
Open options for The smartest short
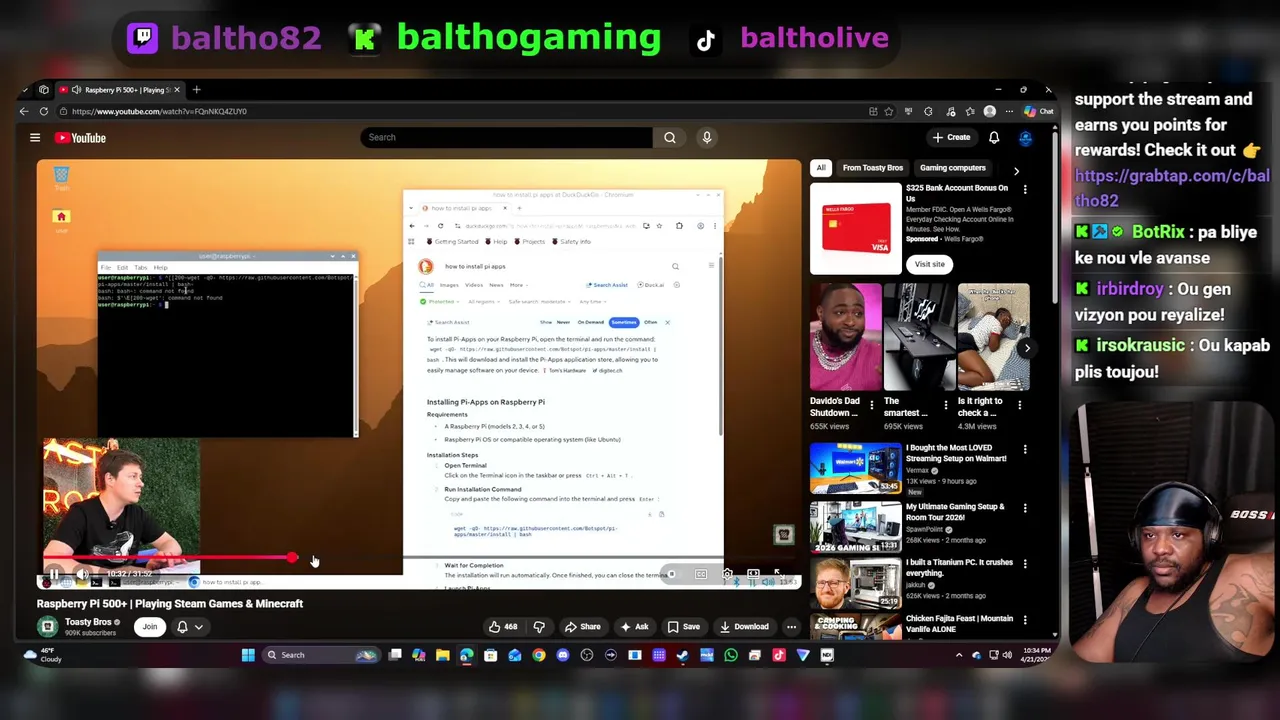pyautogui.click(x=946, y=405)
